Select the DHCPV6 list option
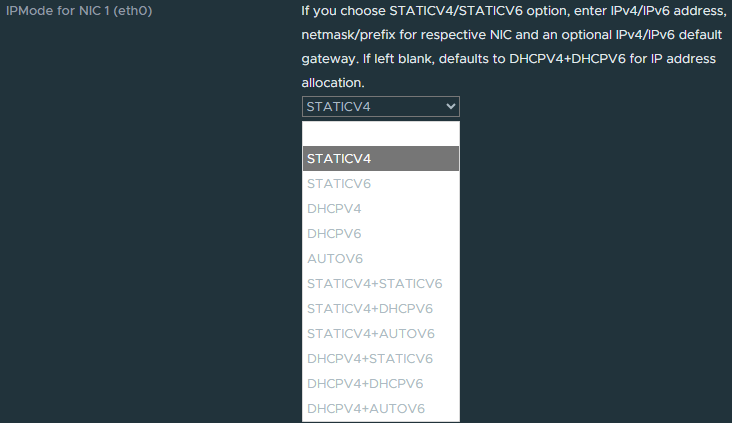Screen dimensions: 732x423 pyautogui.click(x=380, y=234)
